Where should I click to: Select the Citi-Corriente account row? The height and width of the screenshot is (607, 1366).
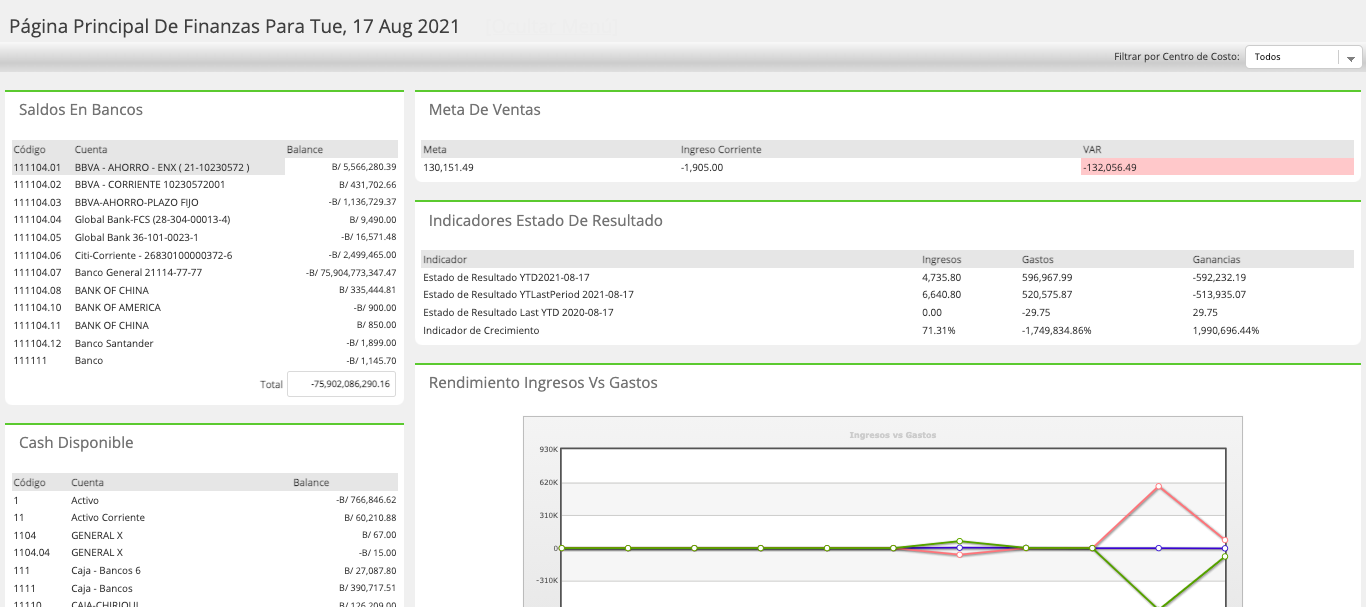coord(205,255)
